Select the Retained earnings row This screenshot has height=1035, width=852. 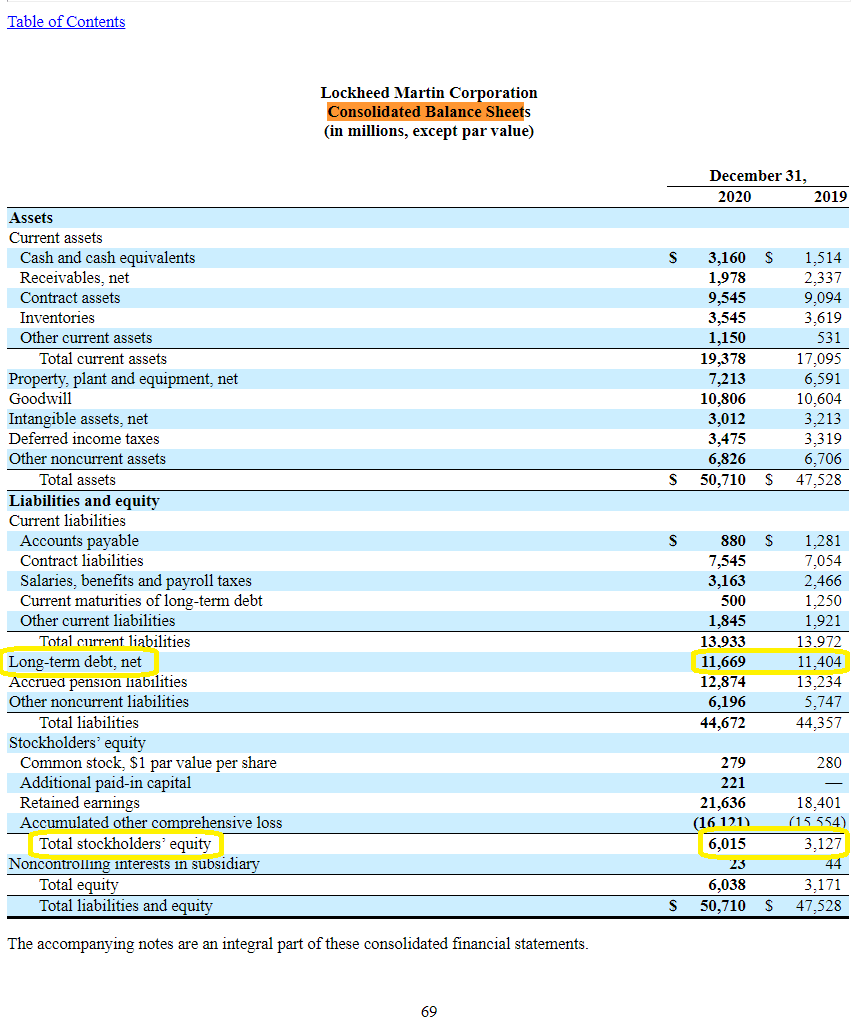point(80,802)
